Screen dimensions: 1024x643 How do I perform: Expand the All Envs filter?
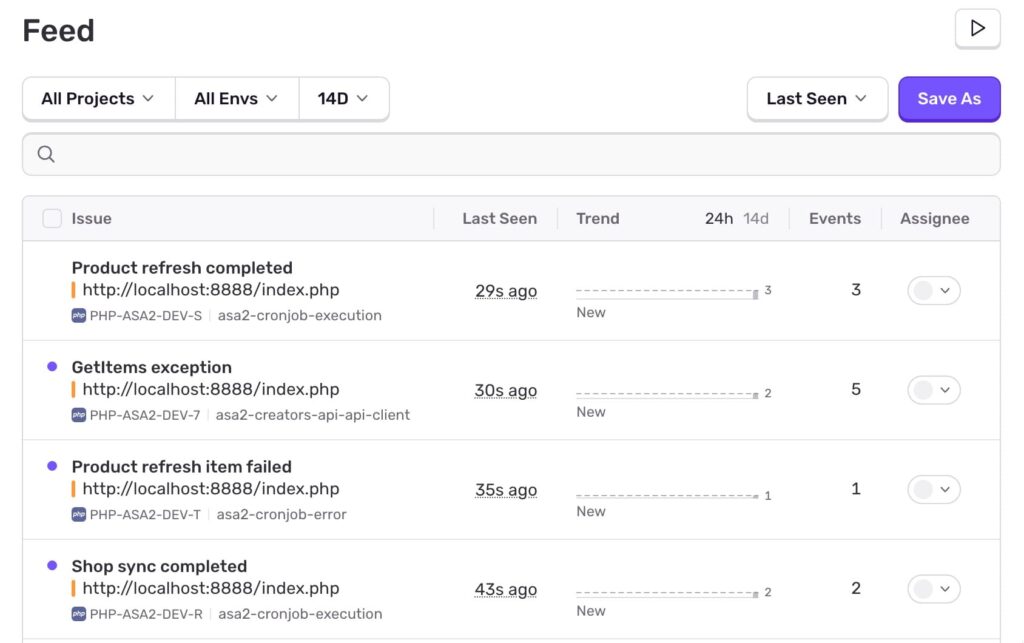click(236, 99)
